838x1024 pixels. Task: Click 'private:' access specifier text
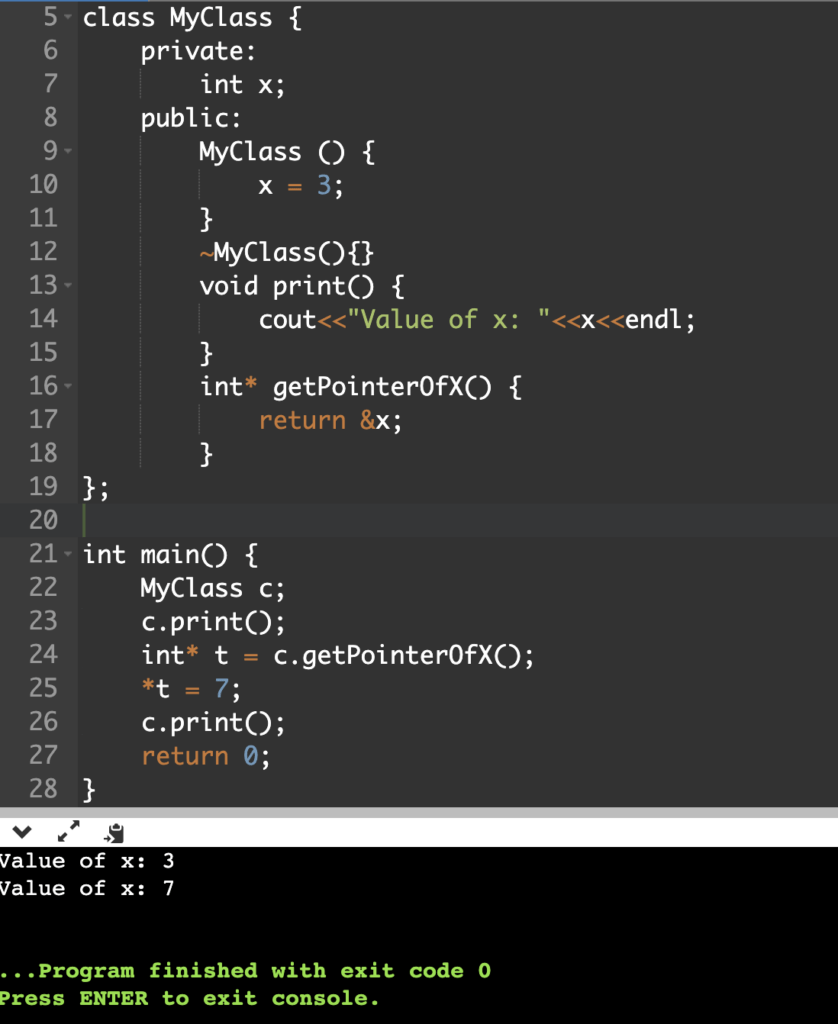point(198,52)
